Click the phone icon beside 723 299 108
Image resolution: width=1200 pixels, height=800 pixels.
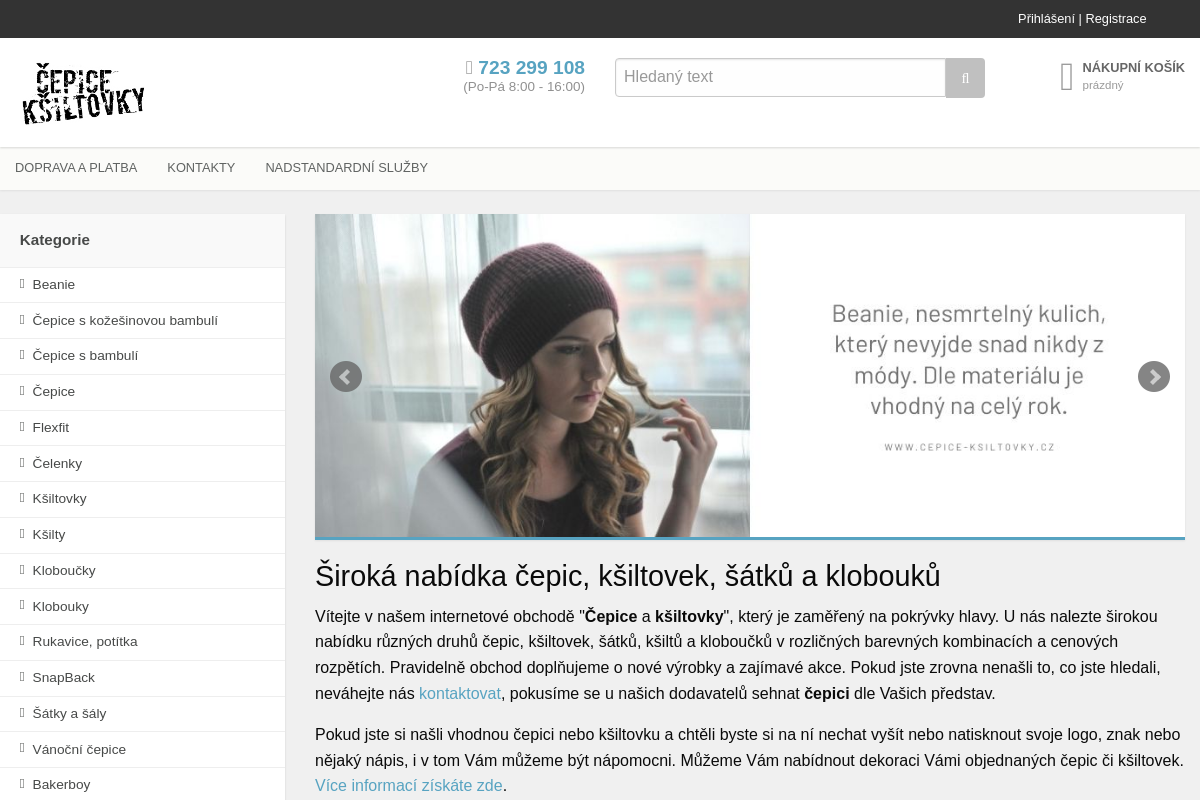tap(469, 68)
